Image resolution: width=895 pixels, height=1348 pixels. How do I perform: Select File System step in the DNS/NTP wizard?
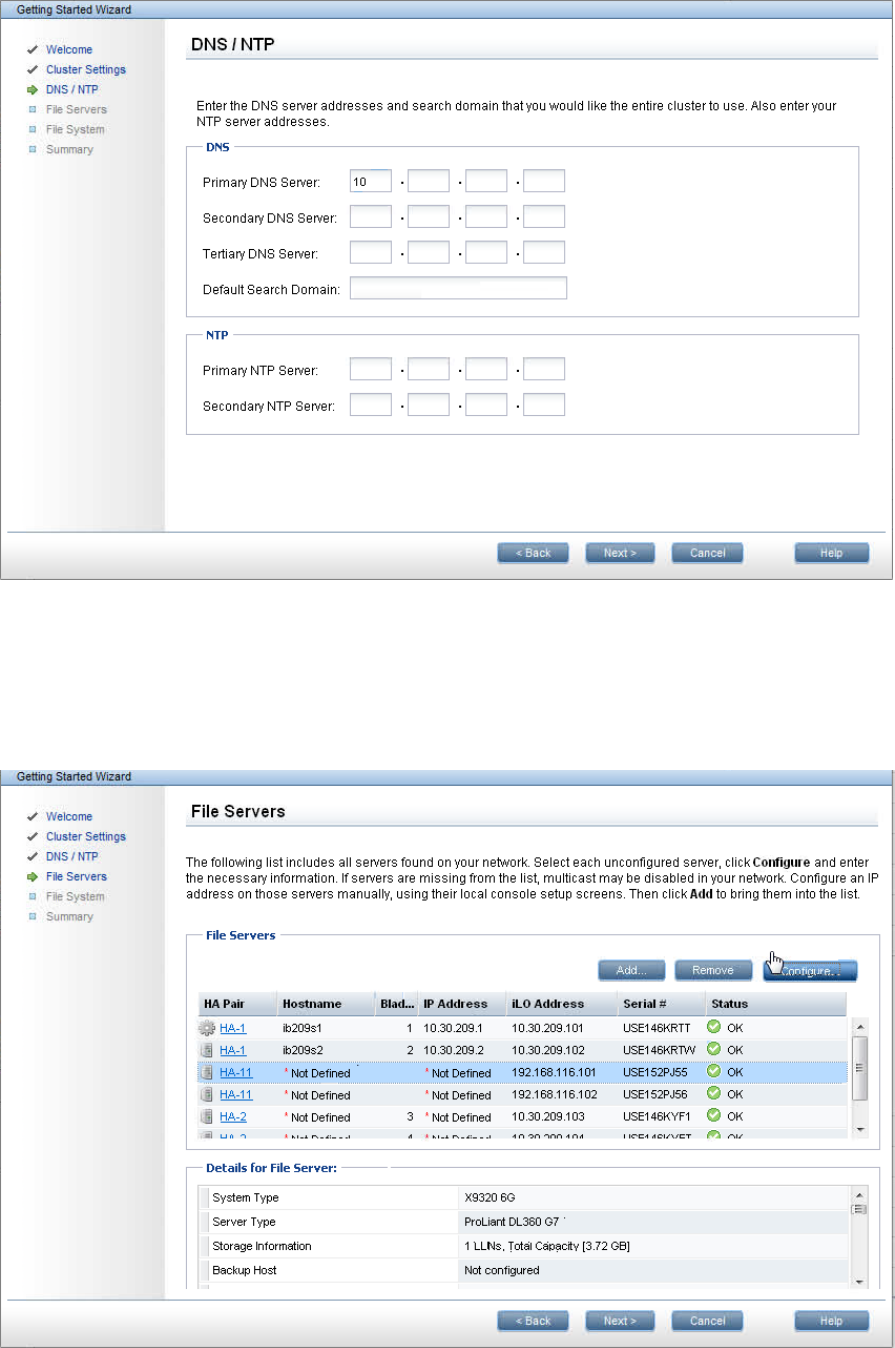(75, 129)
